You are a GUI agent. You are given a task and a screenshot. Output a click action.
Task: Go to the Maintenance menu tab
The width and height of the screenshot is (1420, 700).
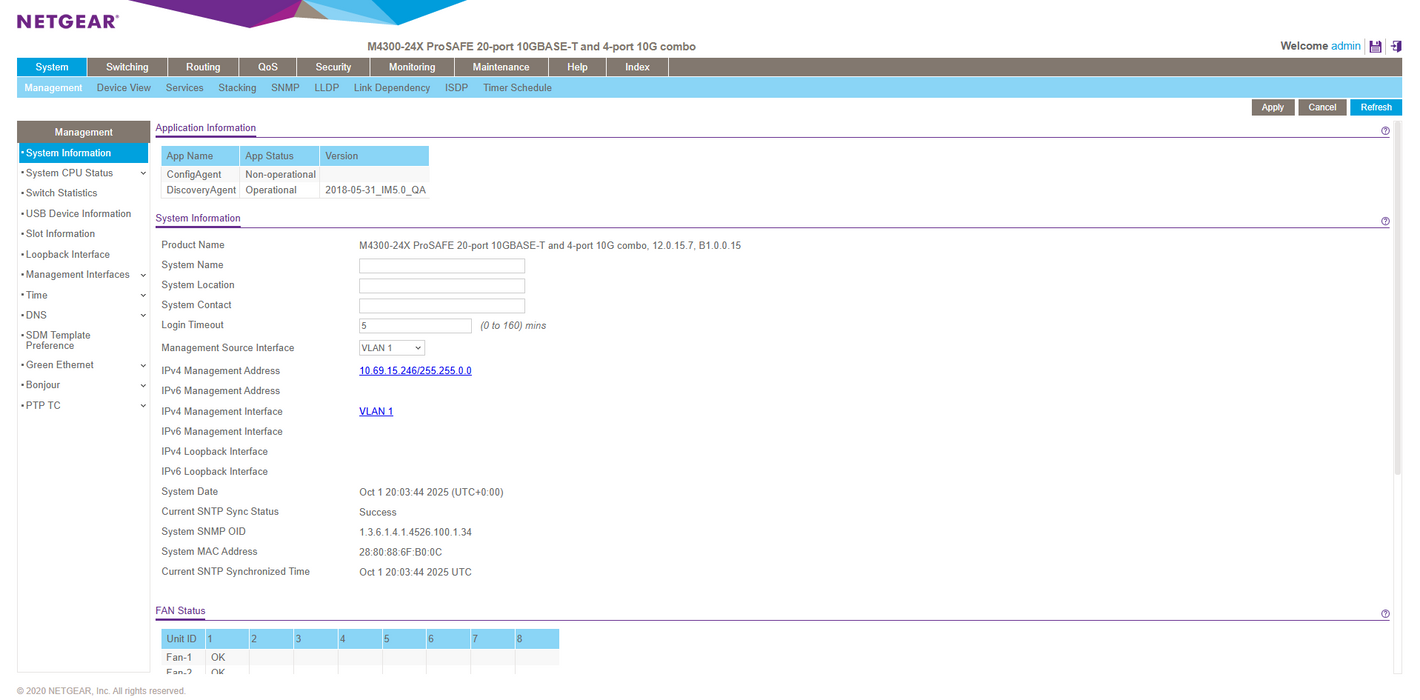tap(501, 67)
